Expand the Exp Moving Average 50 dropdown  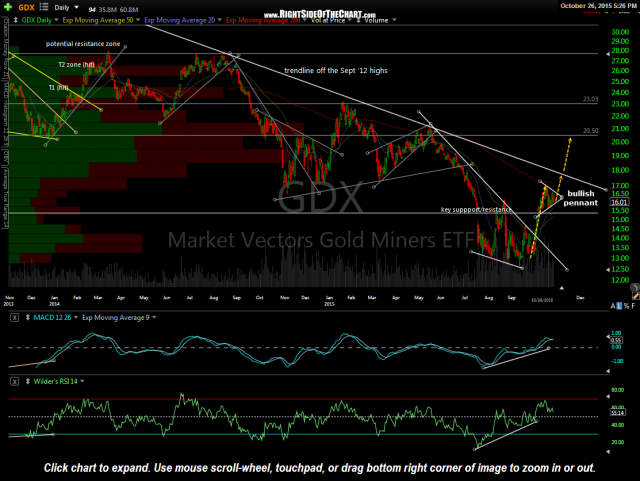pyautogui.click(x=138, y=20)
